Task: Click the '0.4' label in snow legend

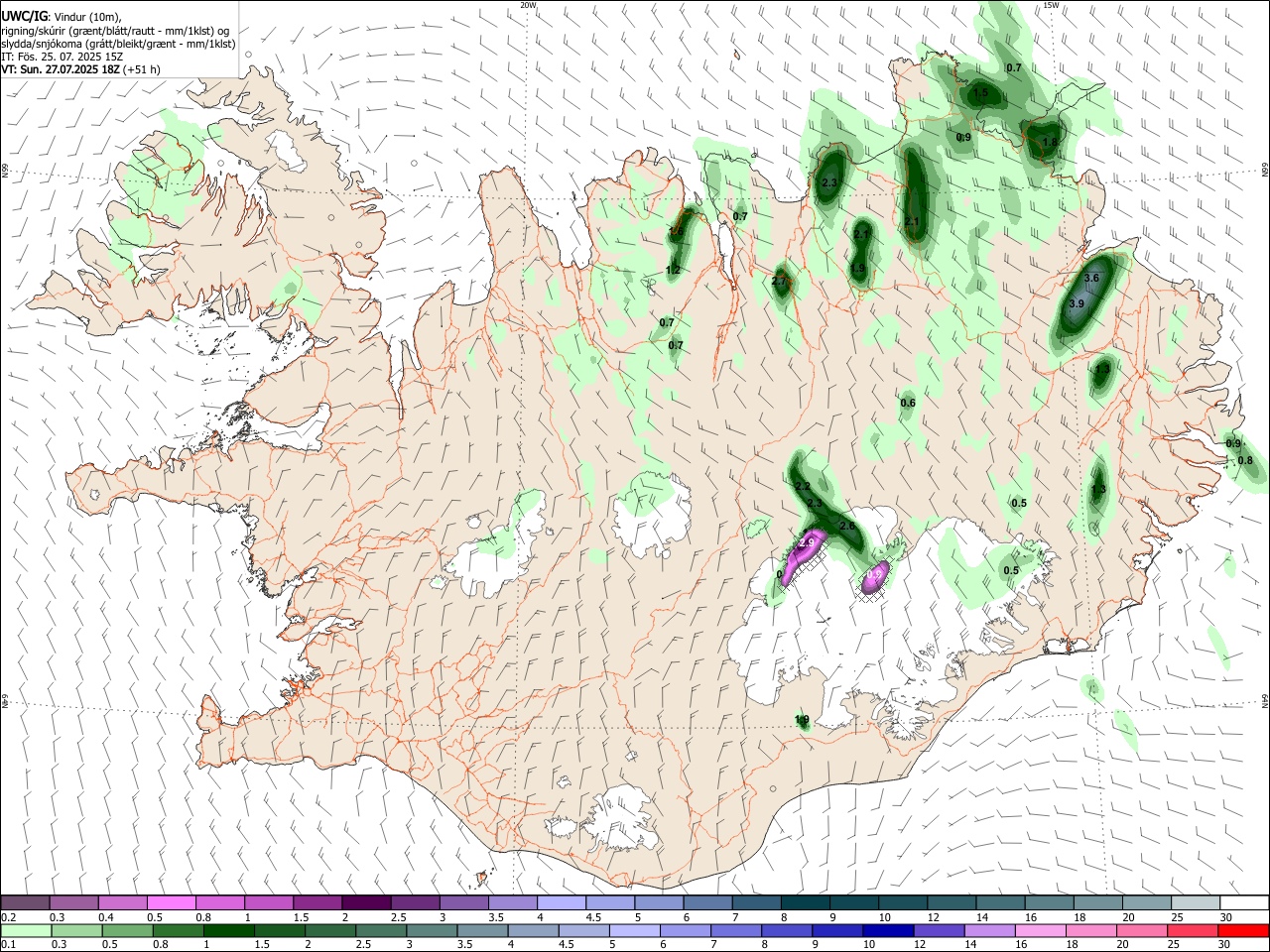Action: pyautogui.click(x=106, y=917)
